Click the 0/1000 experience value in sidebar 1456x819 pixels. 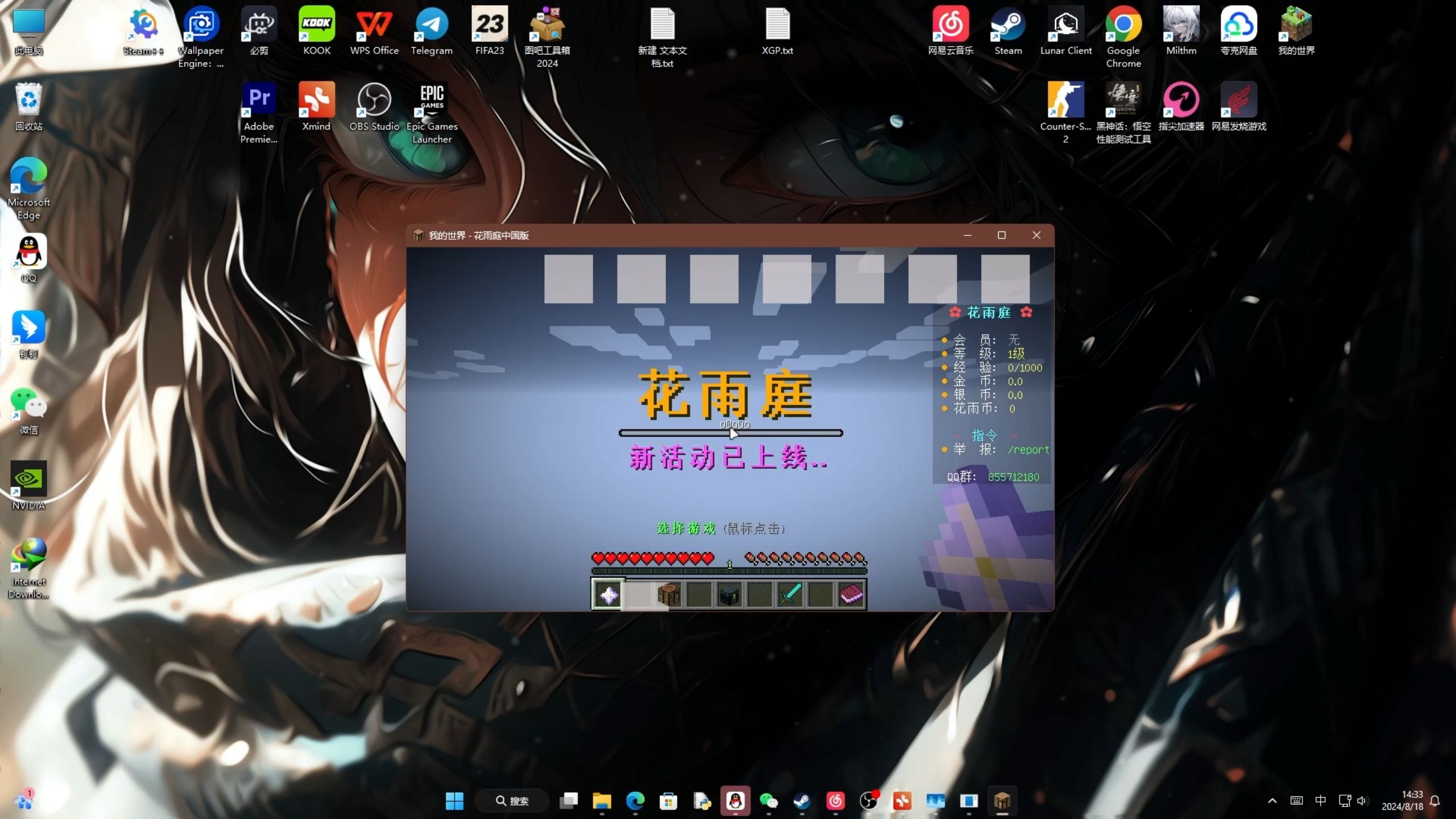[x=1025, y=368]
